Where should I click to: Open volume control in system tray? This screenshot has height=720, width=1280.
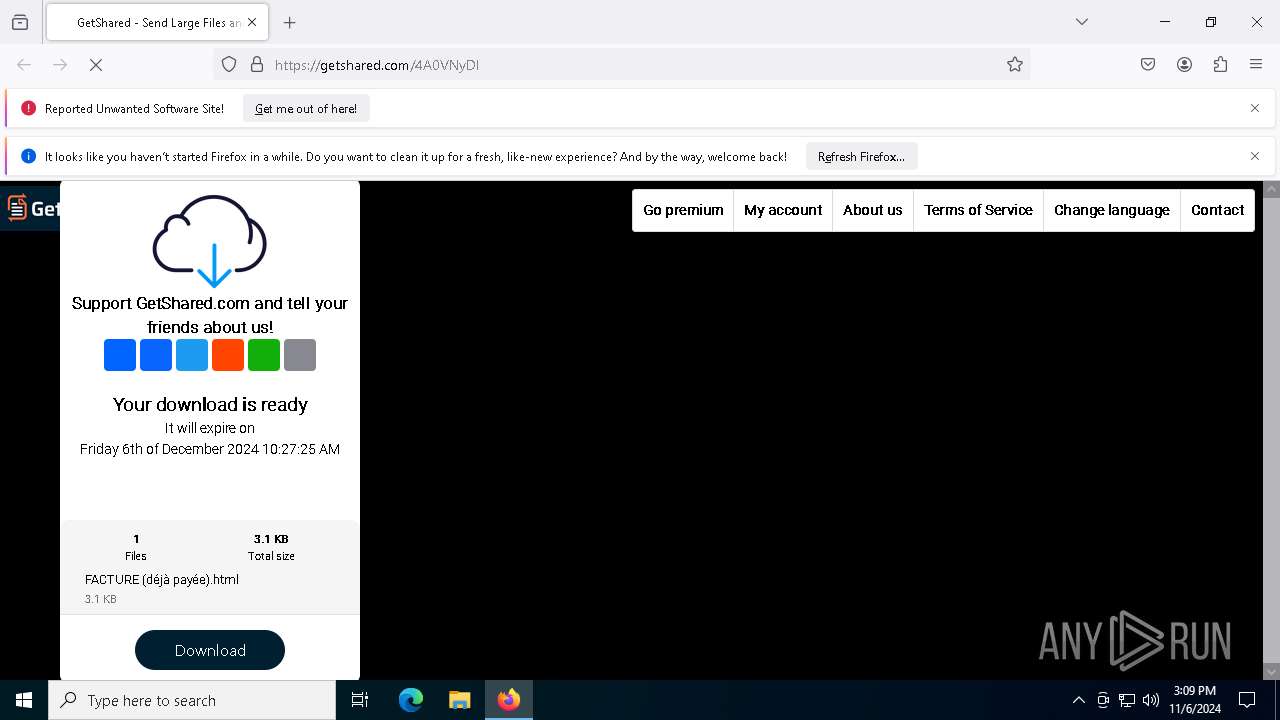pos(1151,700)
